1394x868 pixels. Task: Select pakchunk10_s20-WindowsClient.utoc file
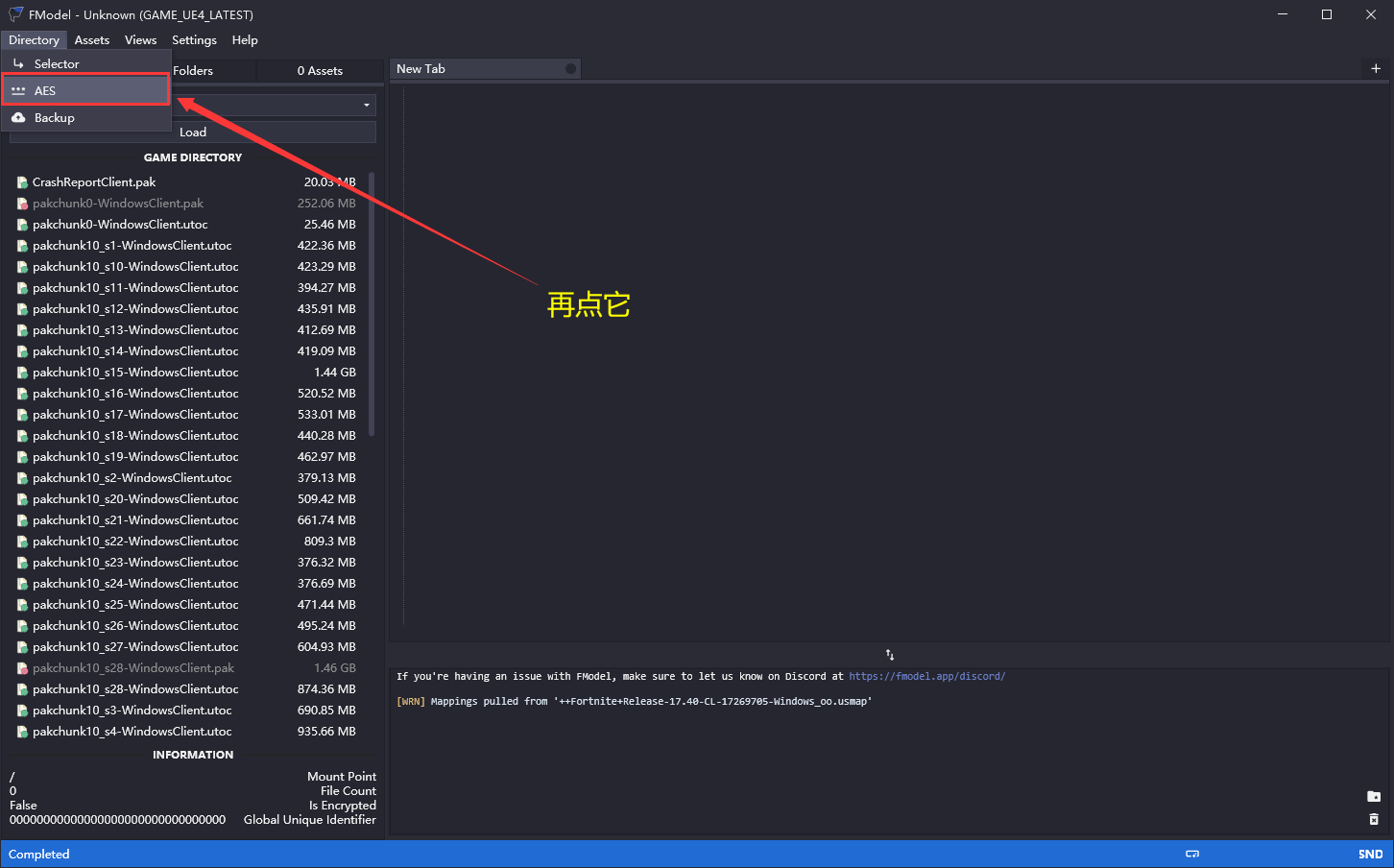pyautogui.click(x=187, y=499)
